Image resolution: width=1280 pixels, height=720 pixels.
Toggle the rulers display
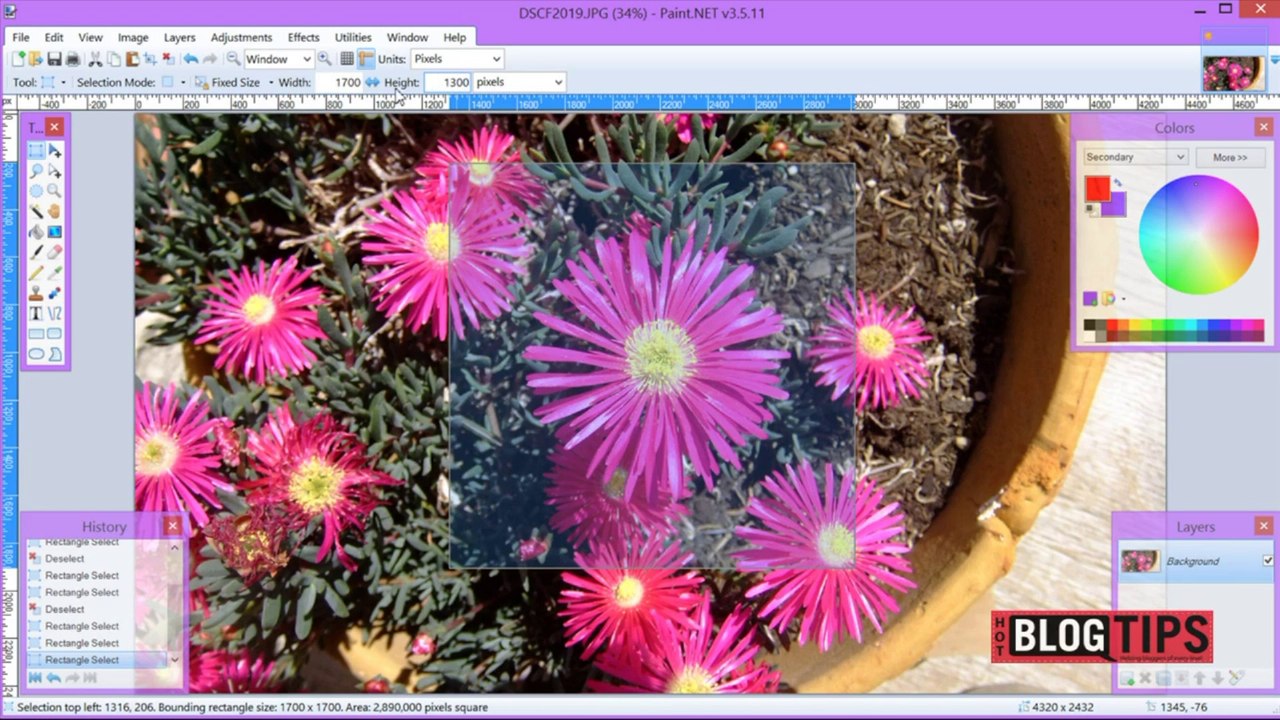(366, 59)
